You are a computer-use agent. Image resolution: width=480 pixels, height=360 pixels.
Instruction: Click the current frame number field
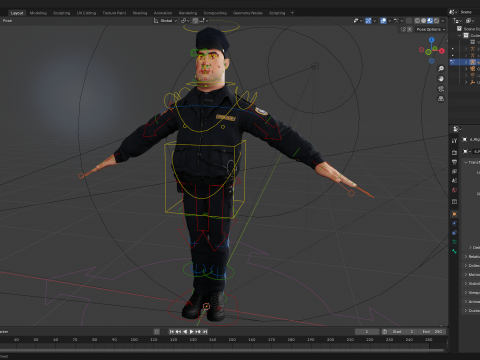tap(367, 332)
